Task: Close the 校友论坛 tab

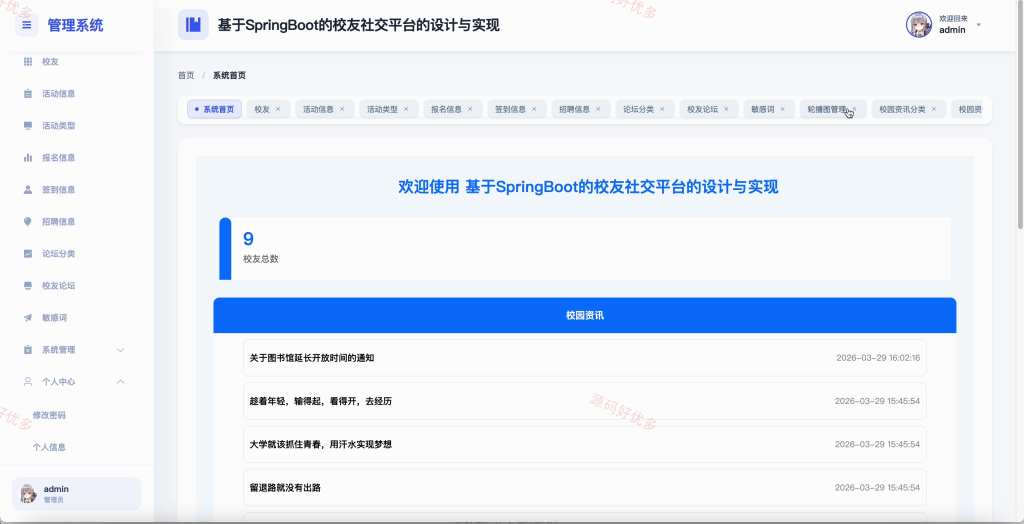Action: [x=726, y=109]
